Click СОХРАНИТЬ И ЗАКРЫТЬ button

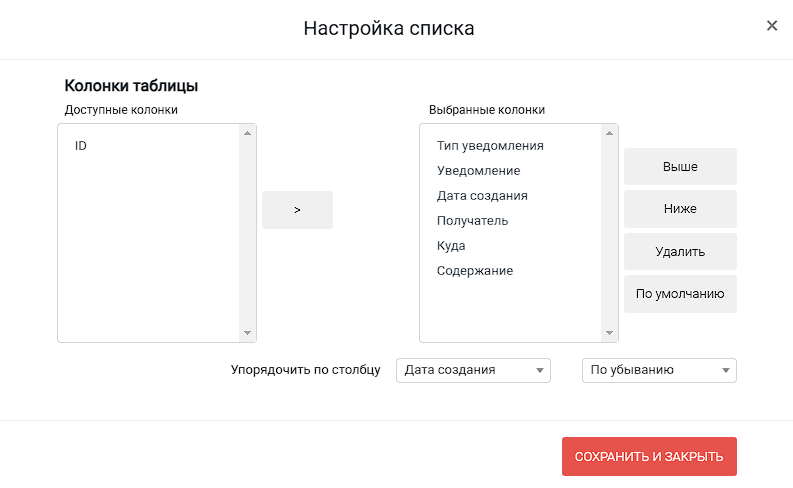(649, 457)
